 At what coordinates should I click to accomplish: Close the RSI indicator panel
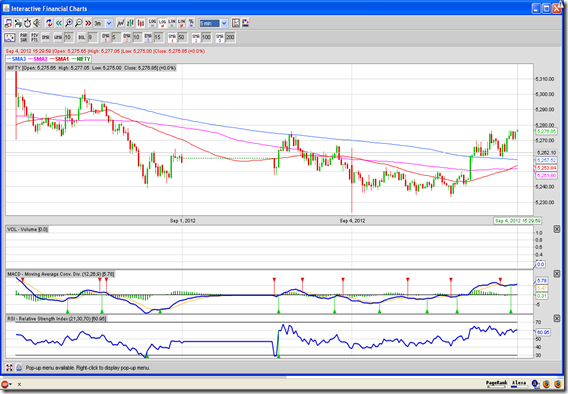click(557, 318)
